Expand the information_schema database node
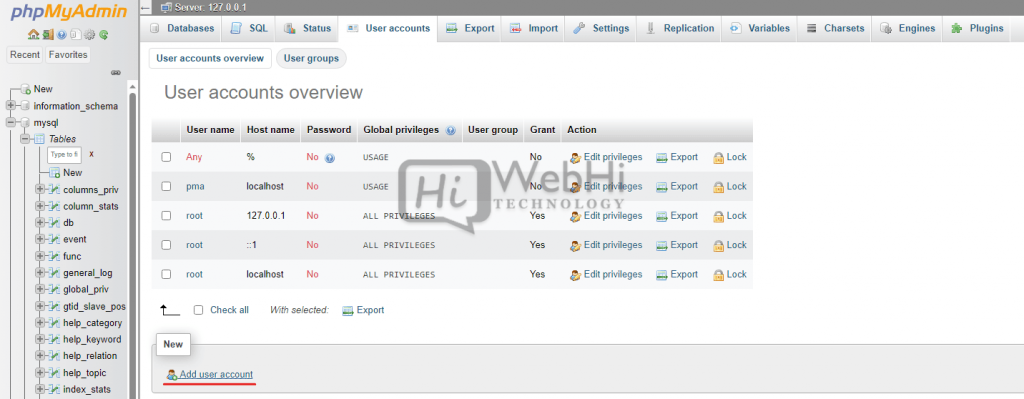The width and height of the screenshot is (1024, 399). 11,106
